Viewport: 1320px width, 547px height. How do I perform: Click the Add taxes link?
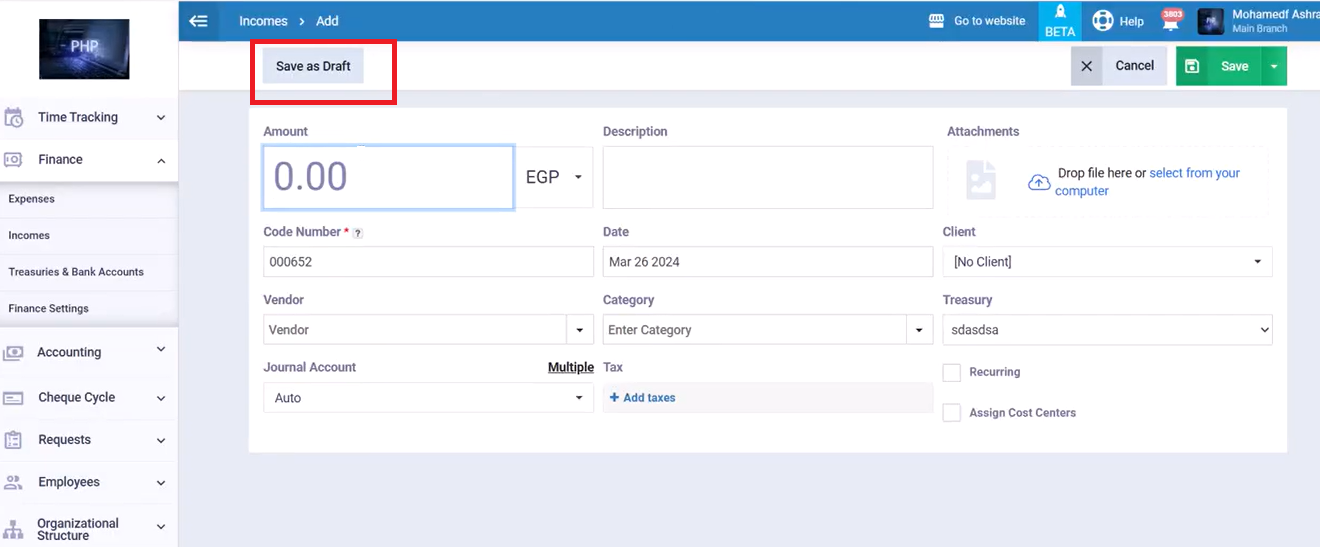(643, 398)
